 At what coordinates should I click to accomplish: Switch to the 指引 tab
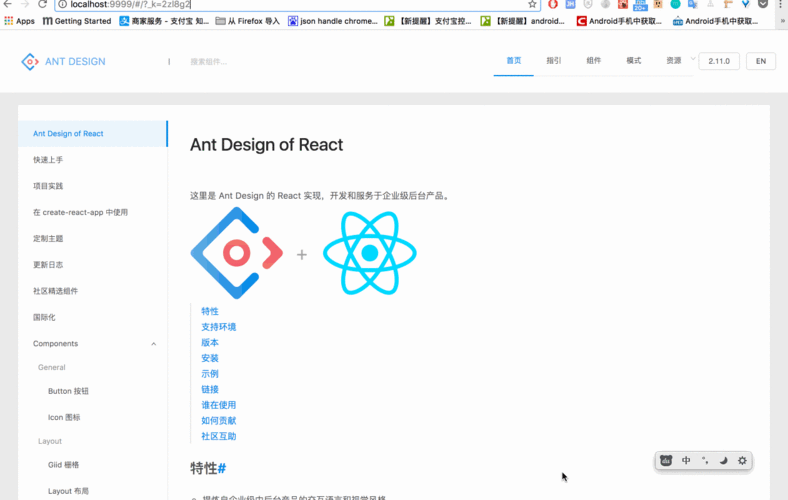tap(554, 61)
